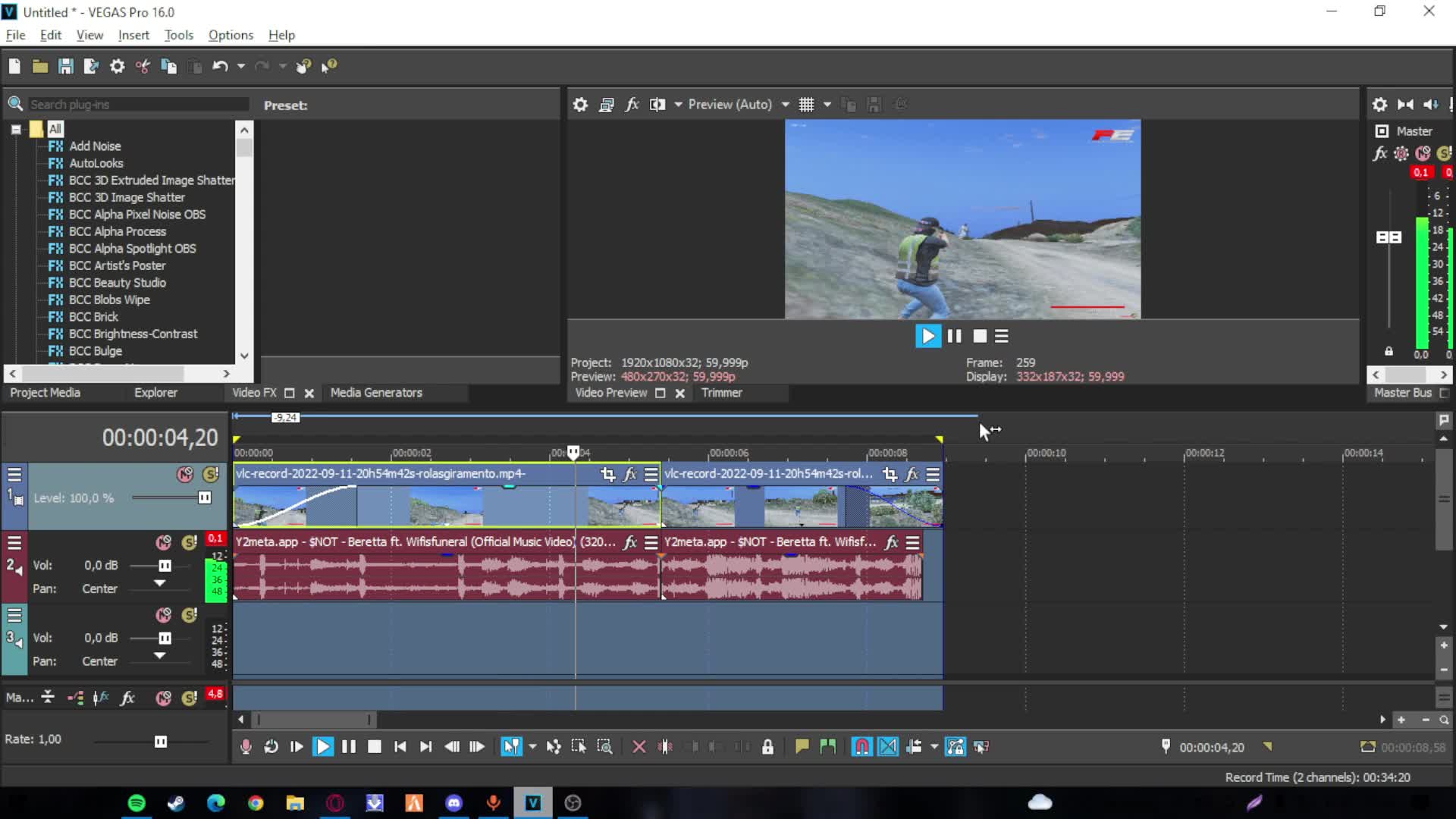This screenshot has width=1456, height=819.
Task: Toggle Split Screen View in the video preview
Action: [x=657, y=104]
